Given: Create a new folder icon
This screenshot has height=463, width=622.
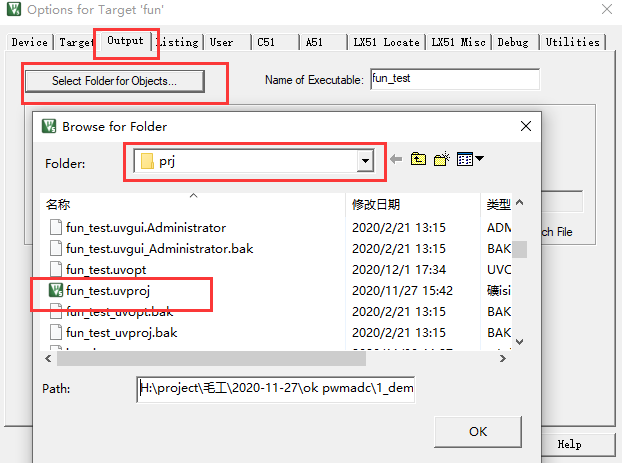Looking at the screenshot, I should (442, 159).
